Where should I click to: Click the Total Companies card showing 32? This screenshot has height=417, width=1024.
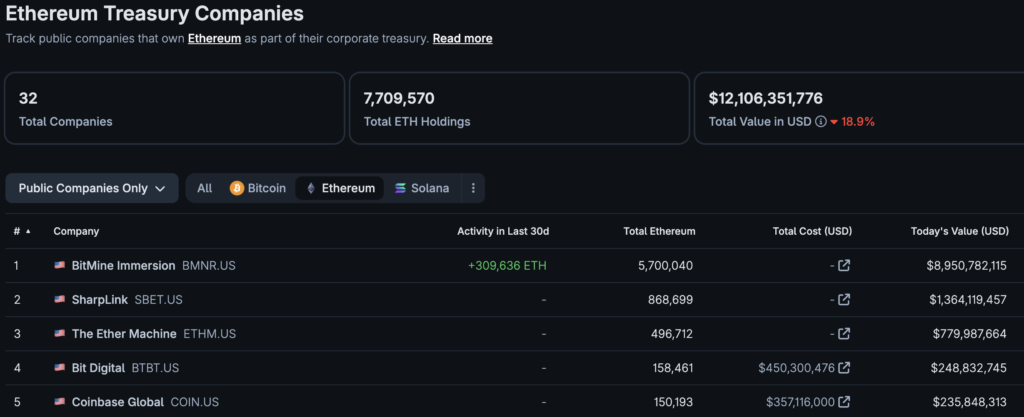[x=174, y=108]
